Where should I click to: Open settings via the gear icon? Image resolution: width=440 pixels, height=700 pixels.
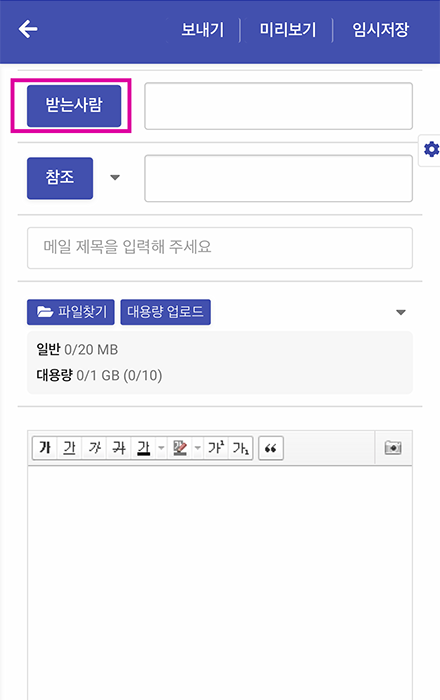click(x=431, y=149)
